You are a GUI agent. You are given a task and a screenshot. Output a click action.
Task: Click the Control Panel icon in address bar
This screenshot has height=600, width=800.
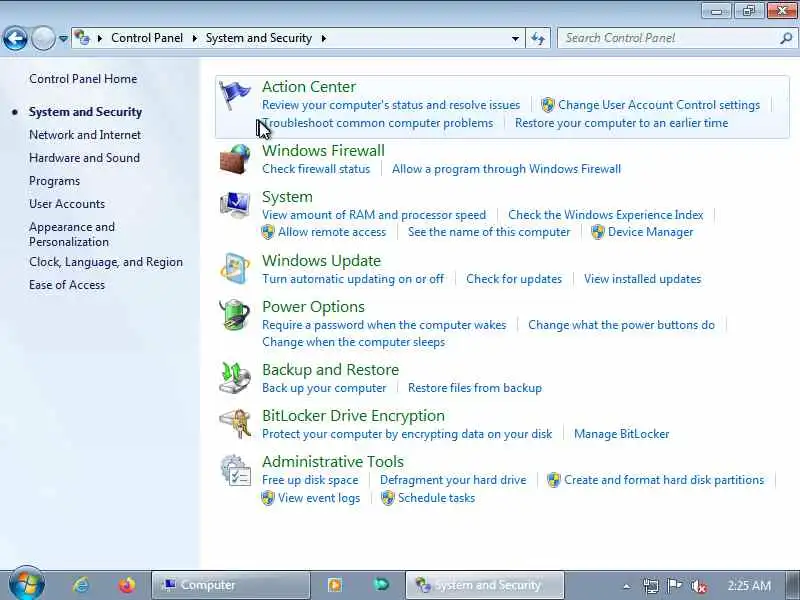(82, 38)
